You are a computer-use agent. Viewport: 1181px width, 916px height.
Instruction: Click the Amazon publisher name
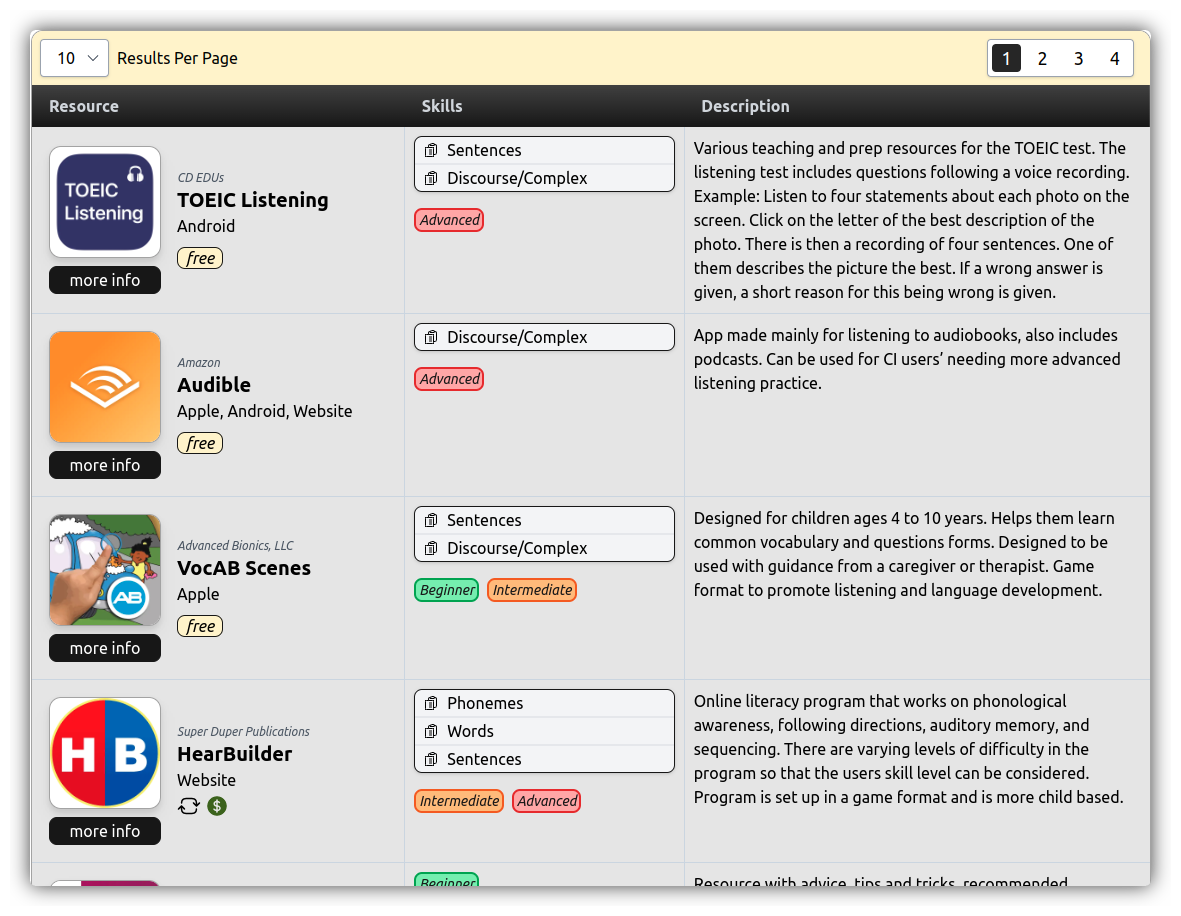click(x=199, y=362)
